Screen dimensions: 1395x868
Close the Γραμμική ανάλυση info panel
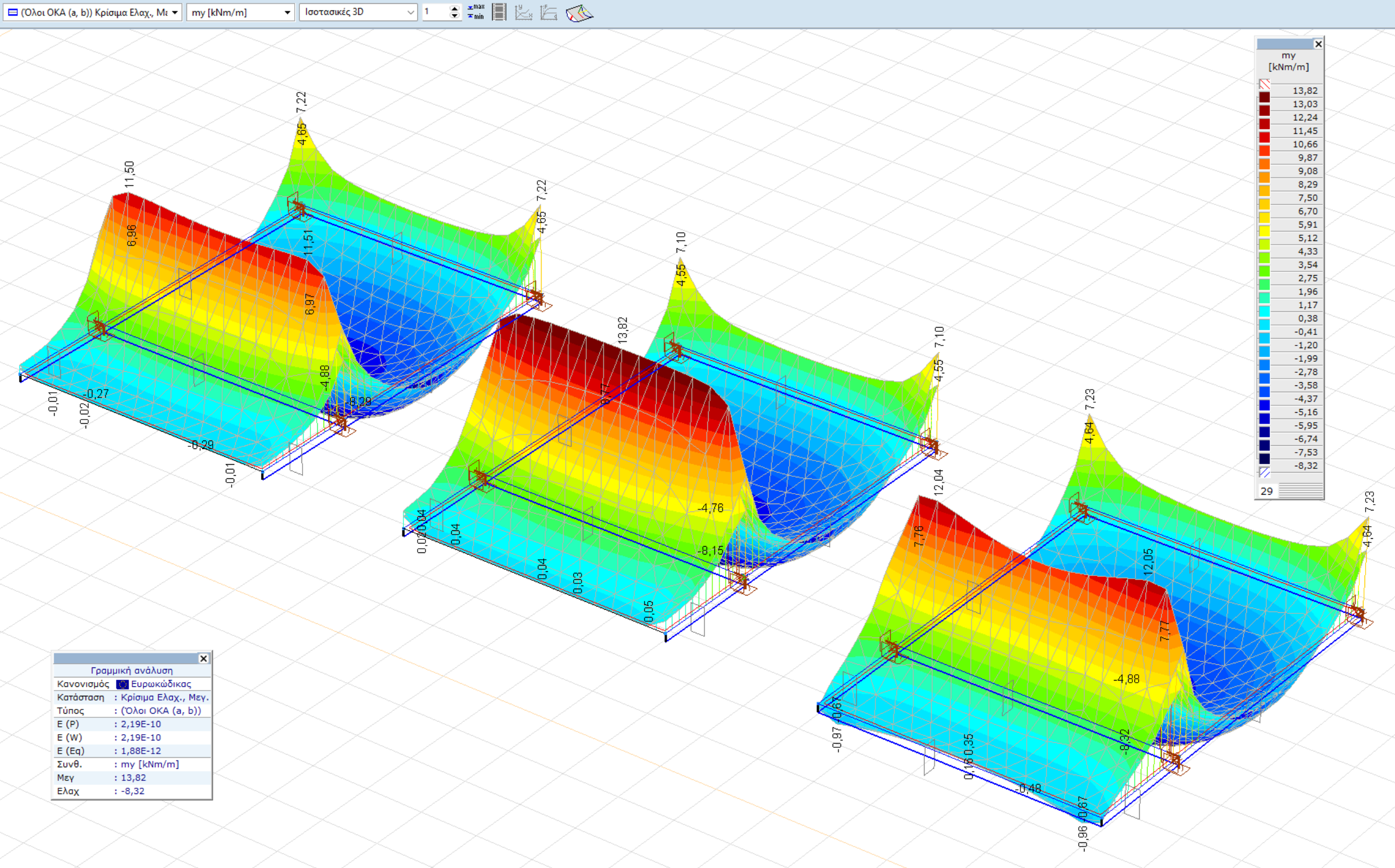tap(203, 658)
